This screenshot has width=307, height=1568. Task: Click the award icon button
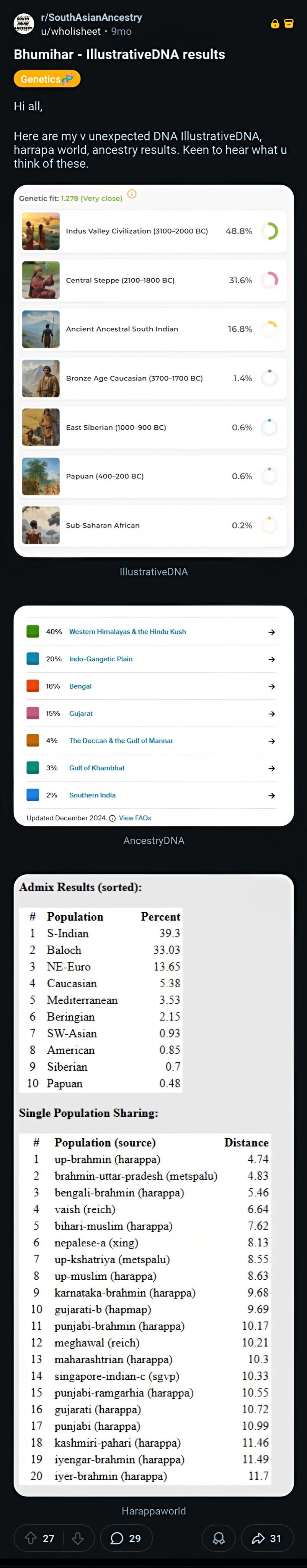(x=219, y=1538)
